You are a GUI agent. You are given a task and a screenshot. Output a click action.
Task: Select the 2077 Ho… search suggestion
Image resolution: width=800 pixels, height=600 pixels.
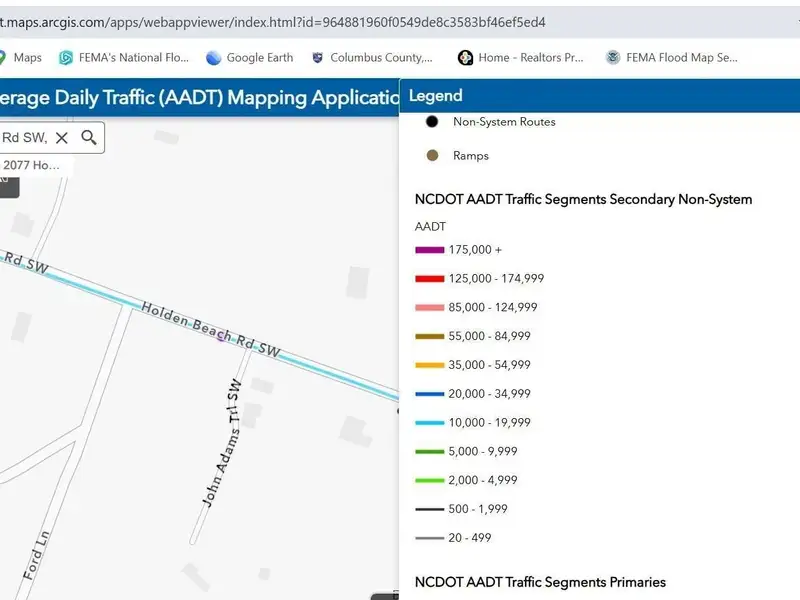point(32,165)
